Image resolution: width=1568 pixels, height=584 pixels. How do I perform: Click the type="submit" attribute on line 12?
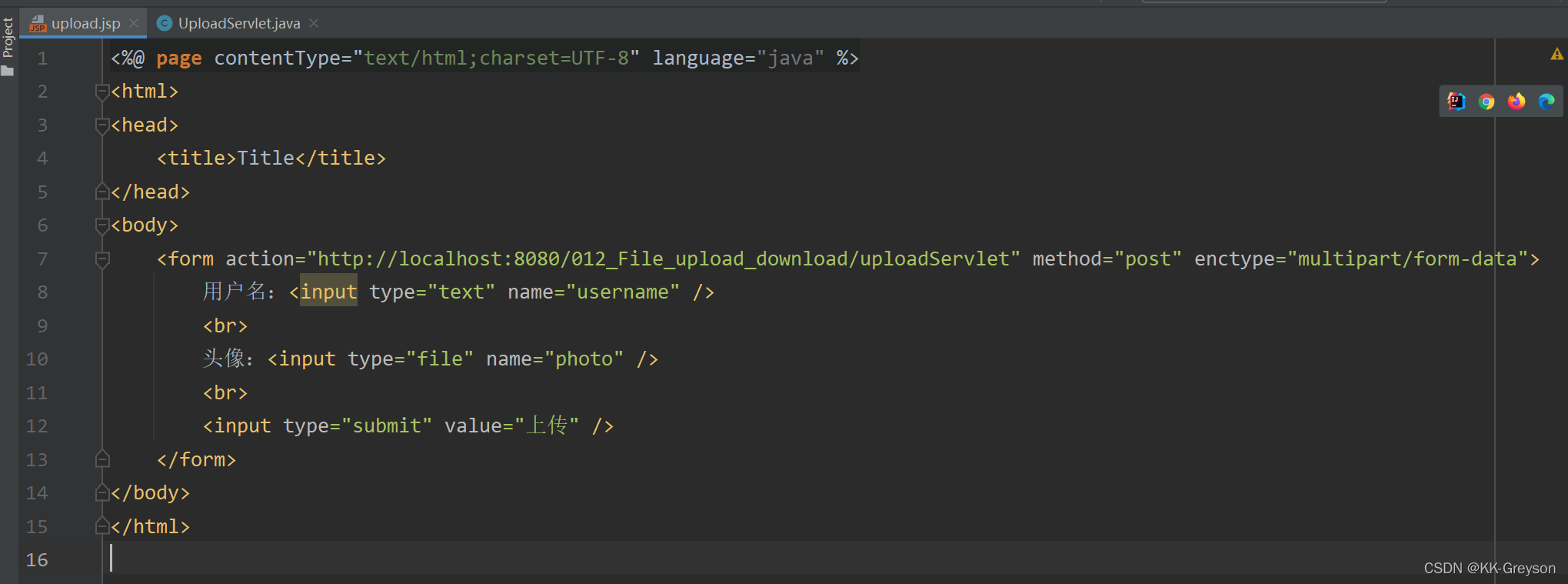(358, 426)
